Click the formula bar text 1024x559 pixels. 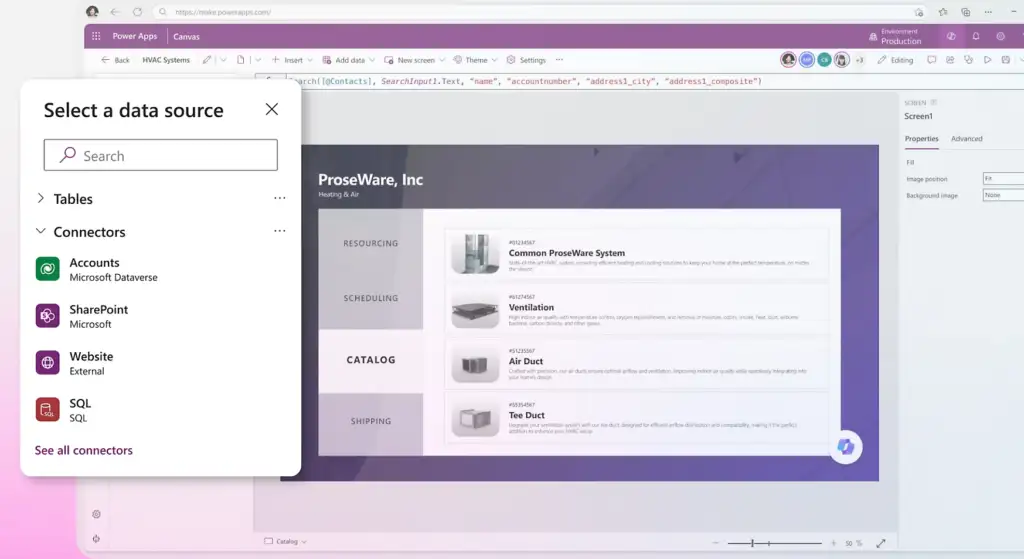526,82
